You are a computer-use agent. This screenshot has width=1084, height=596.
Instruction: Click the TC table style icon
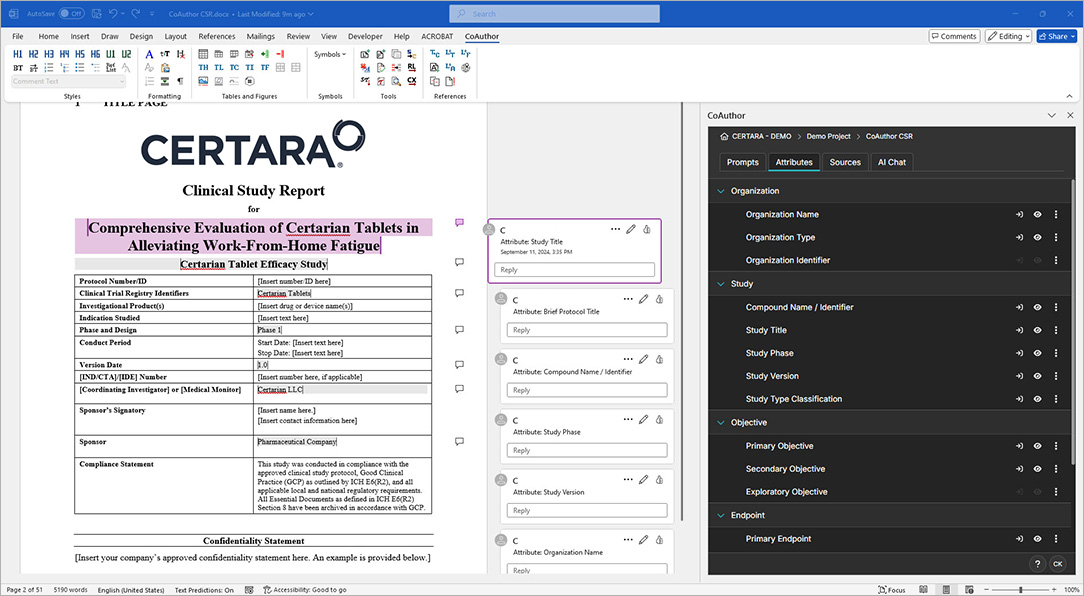(234, 68)
